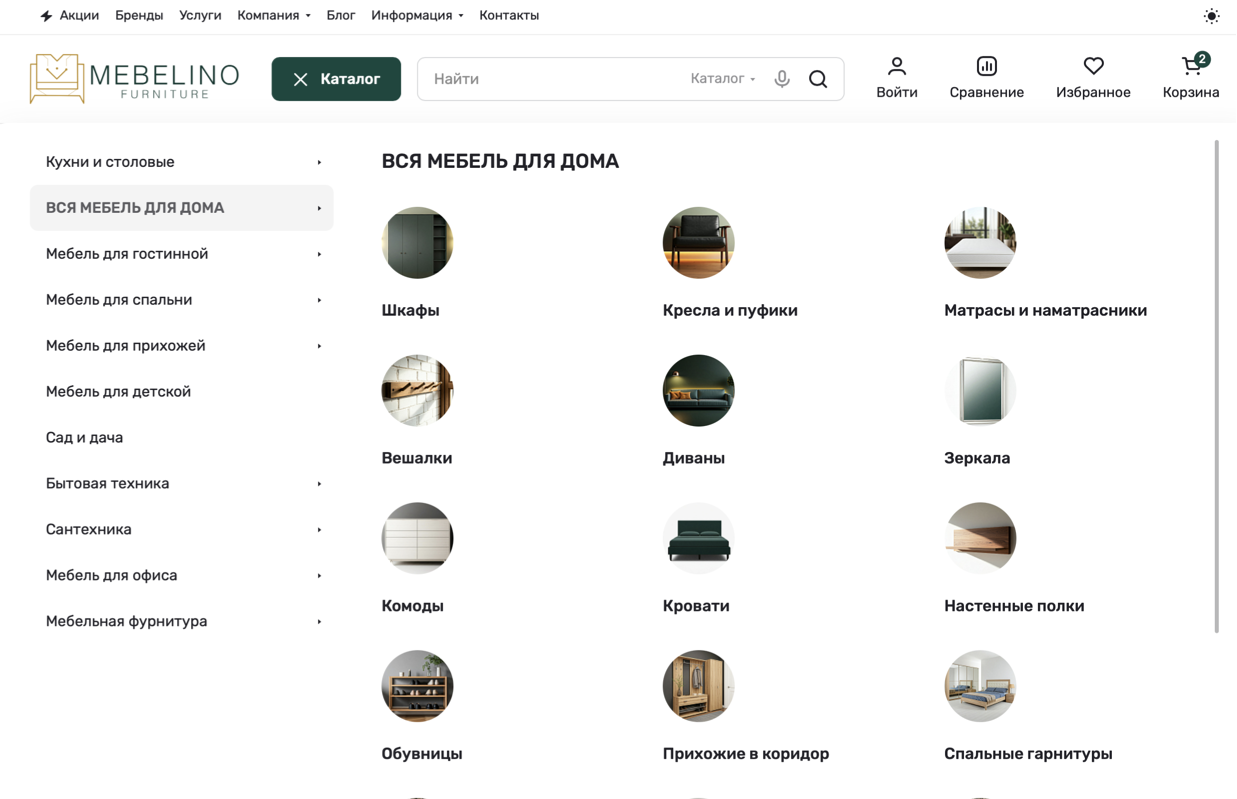Open the Избранное heart icon
Image resolution: width=1237 pixels, height=799 pixels.
(x=1094, y=66)
